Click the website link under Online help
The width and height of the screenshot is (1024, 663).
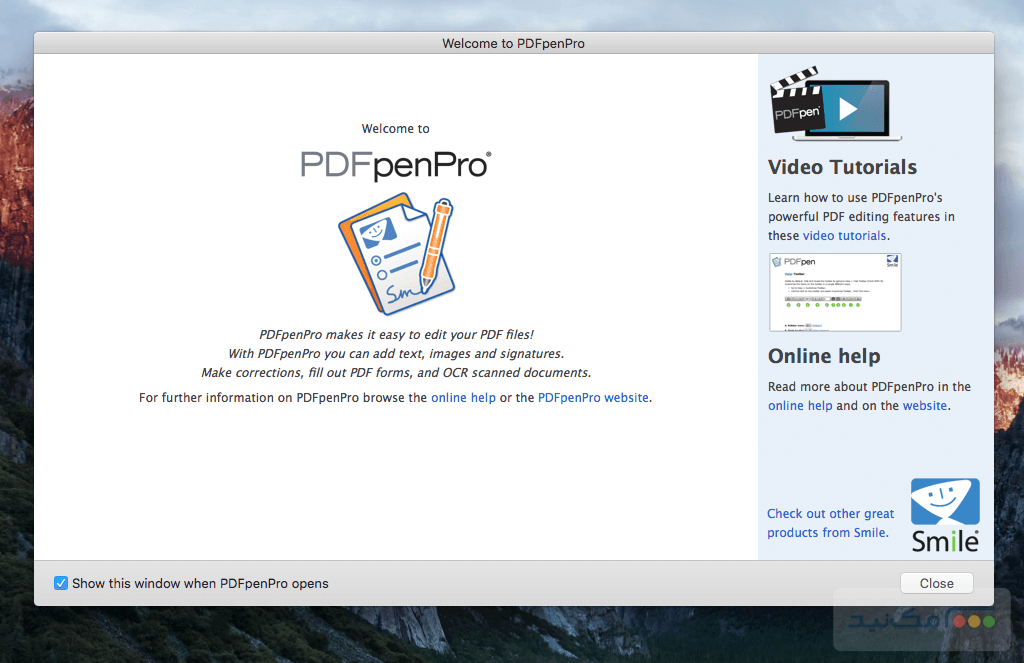925,405
